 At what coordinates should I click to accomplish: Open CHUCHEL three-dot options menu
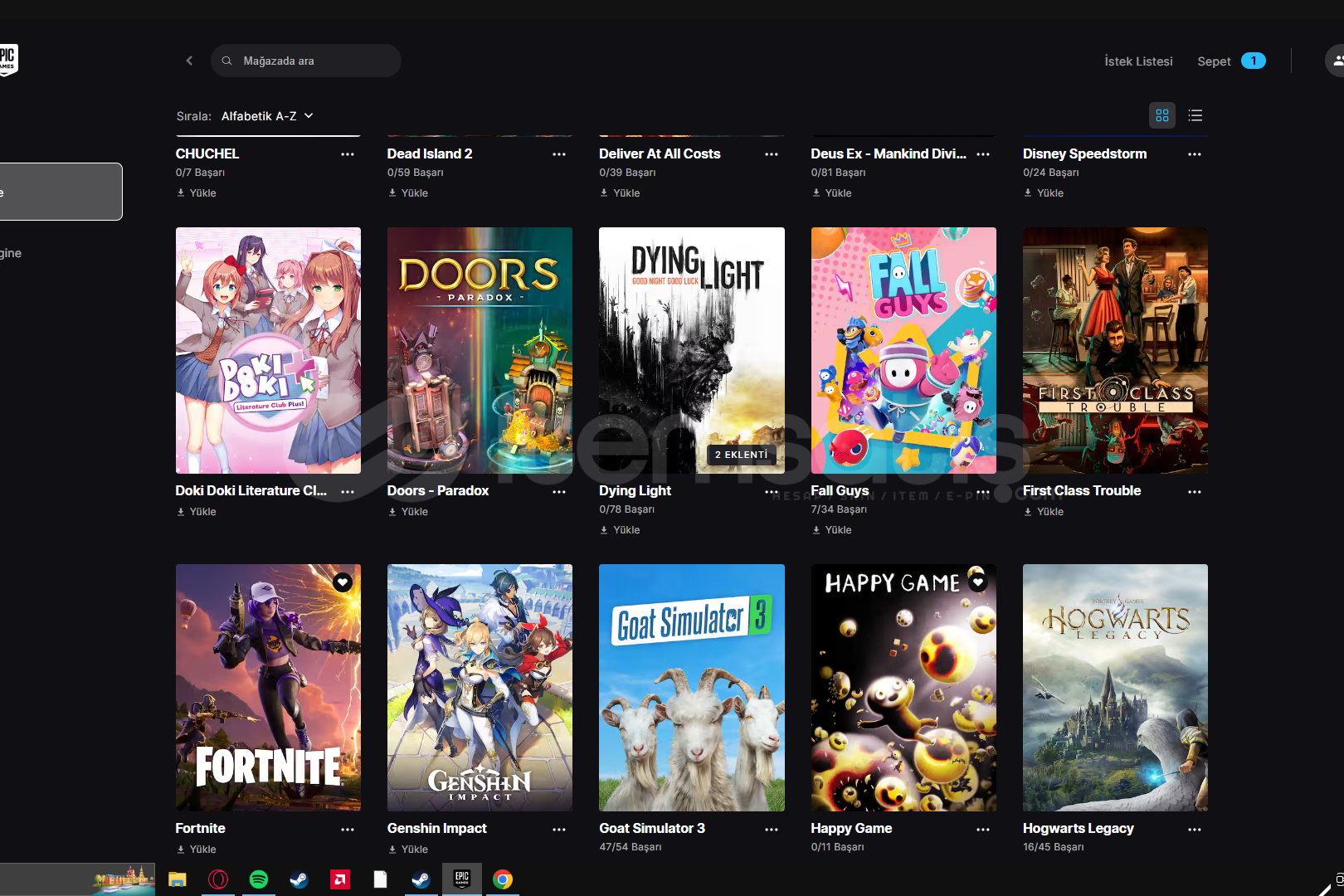pos(348,154)
